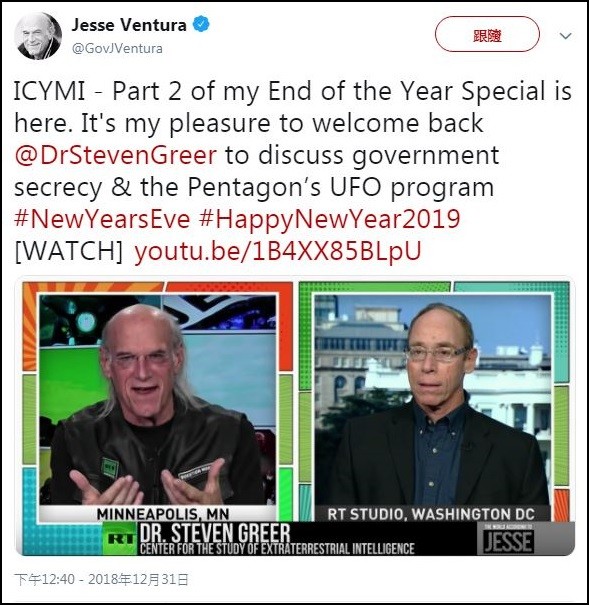Expand the tweet options chevron

pyautogui.click(x=565, y=36)
